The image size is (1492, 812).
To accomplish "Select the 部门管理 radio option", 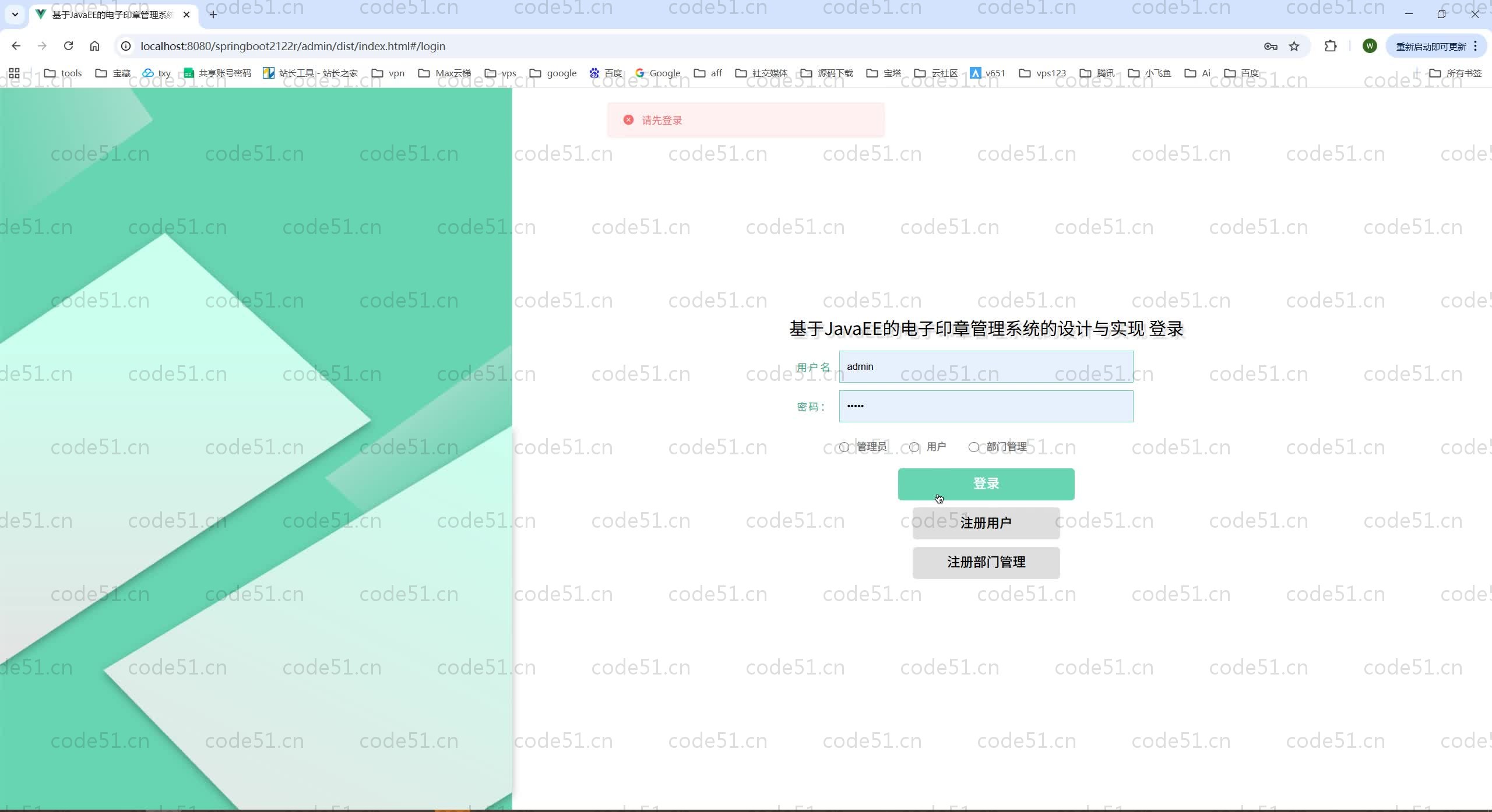I will pos(973,447).
